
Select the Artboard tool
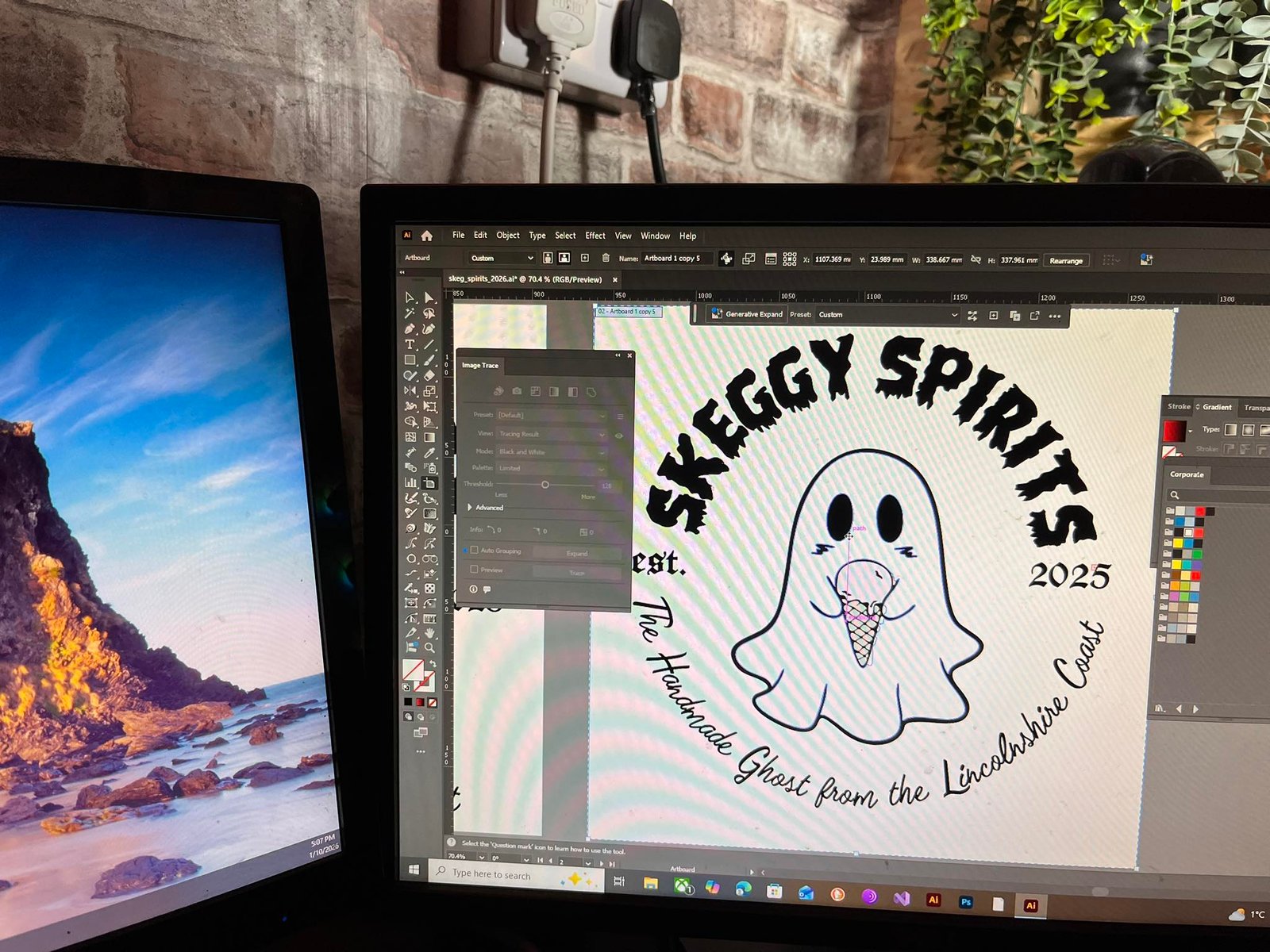click(429, 483)
